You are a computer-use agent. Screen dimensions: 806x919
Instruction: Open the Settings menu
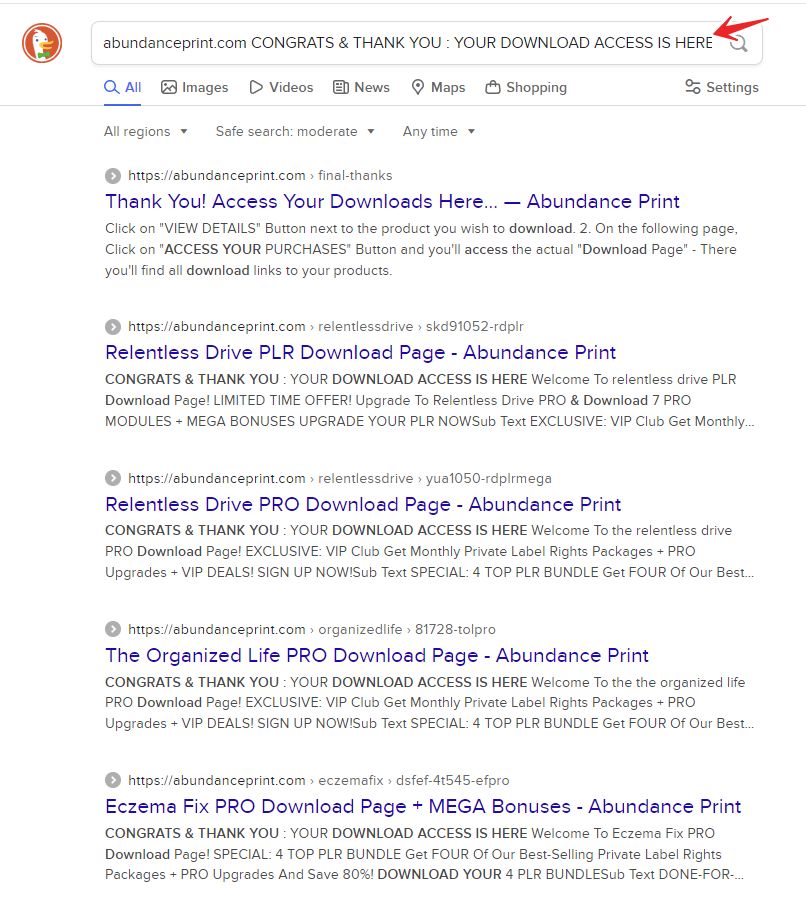tap(722, 87)
